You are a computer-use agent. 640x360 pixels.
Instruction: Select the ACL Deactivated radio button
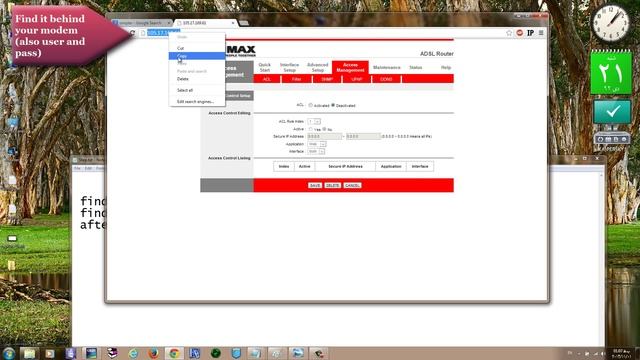pos(333,105)
